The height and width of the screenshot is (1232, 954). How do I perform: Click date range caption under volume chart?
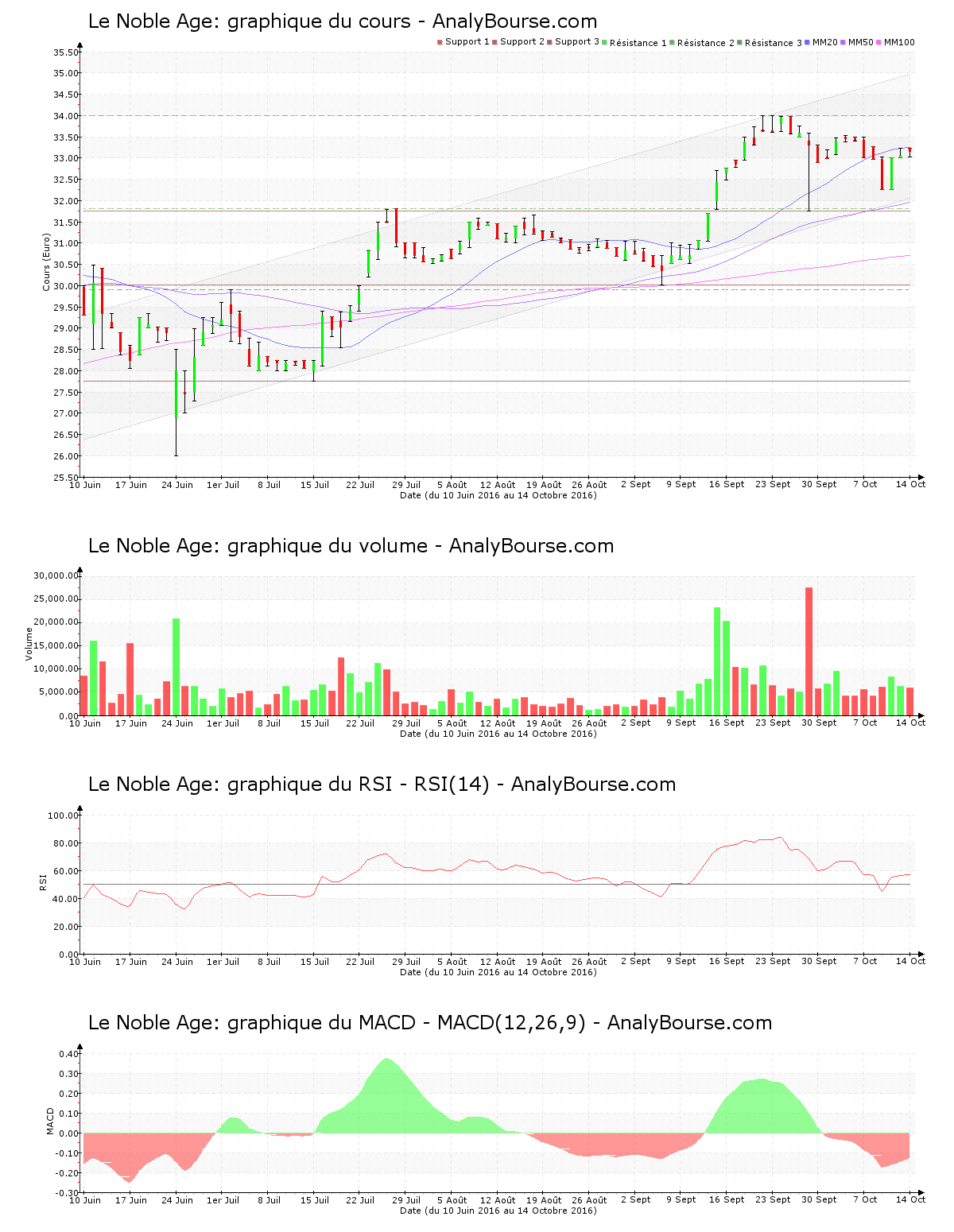pyautogui.click(x=498, y=734)
